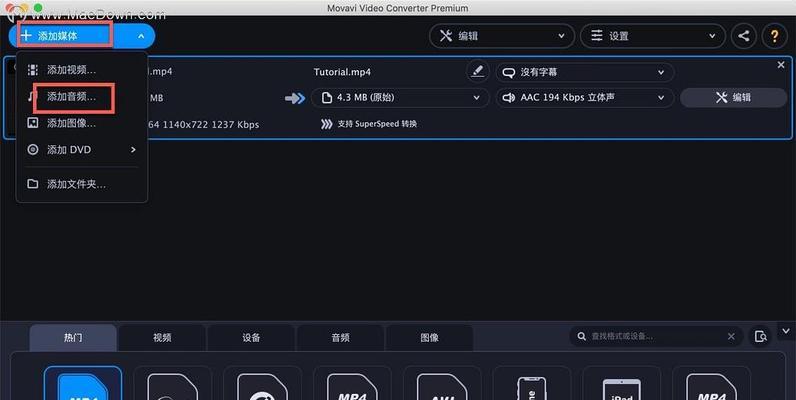This screenshot has height=400, width=796.
Task: Select the iPad device preset
Action: click(621, 384)
